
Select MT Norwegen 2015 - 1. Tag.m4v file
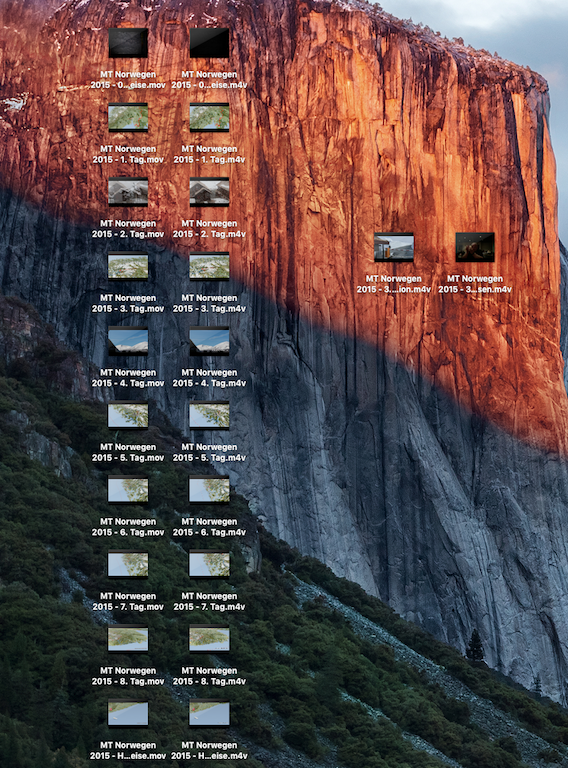[x=209, y=118]
